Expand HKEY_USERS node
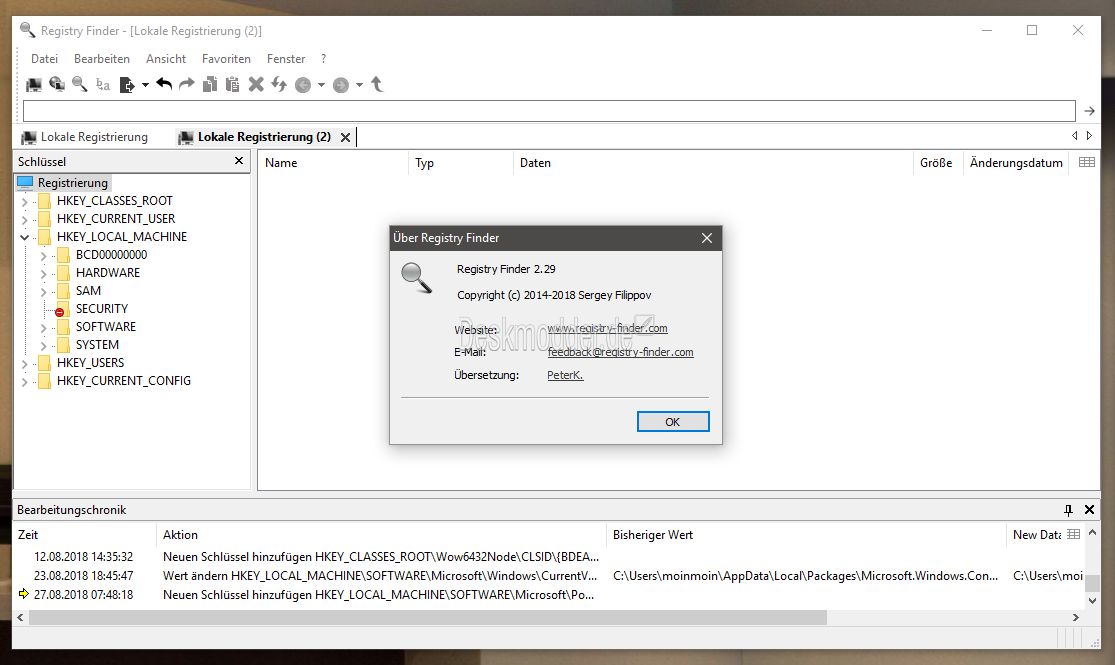The height and width of the screenshot is (665, 1115). (x=24, y=363)
